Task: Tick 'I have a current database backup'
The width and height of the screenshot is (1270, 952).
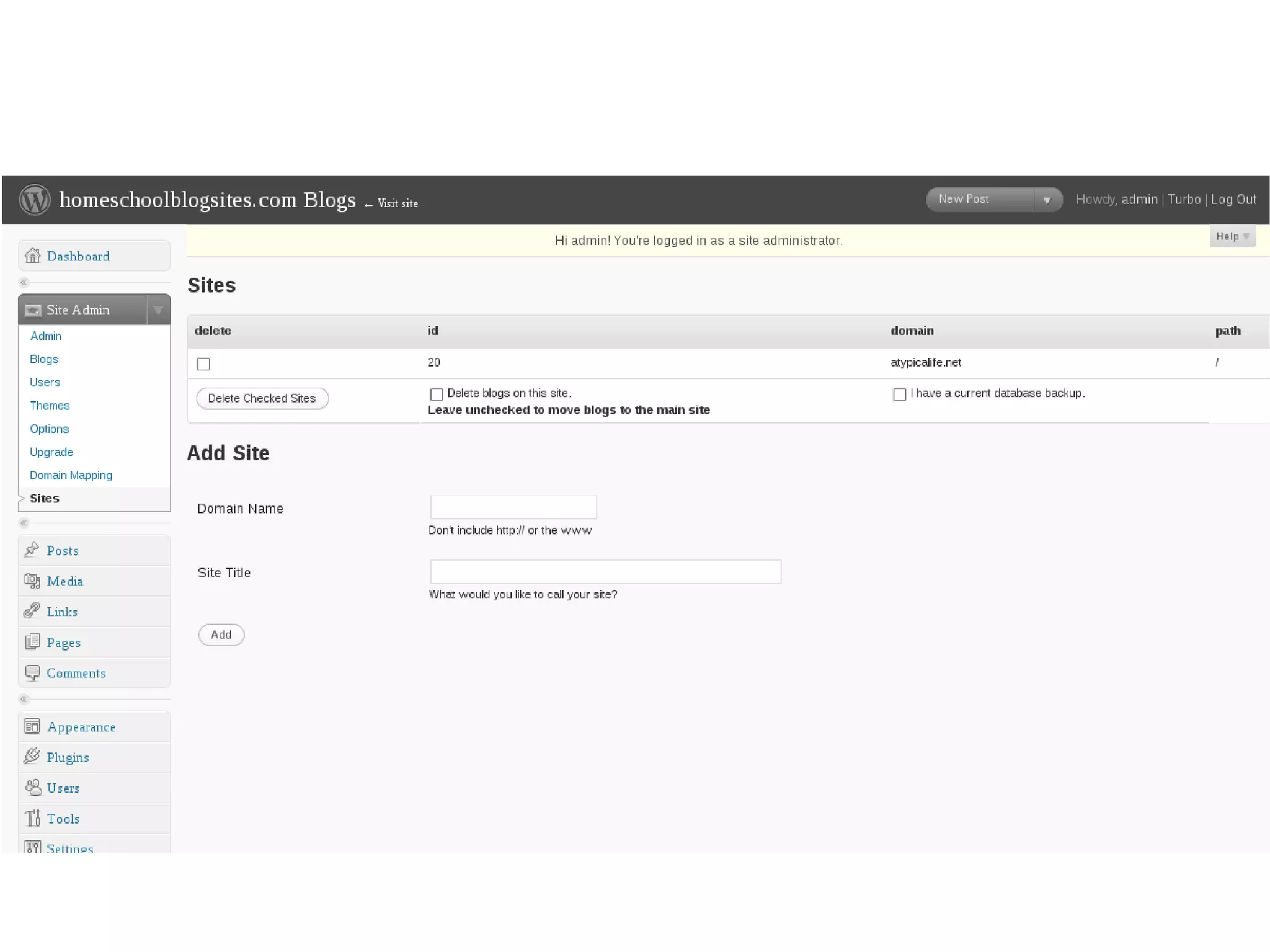Action: pyautogui.click(x=899, y=394)
